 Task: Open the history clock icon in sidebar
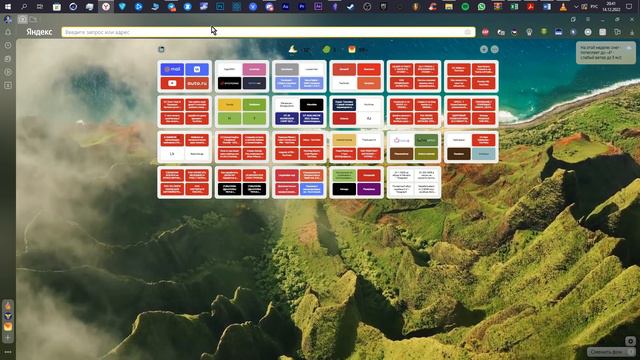8,45
